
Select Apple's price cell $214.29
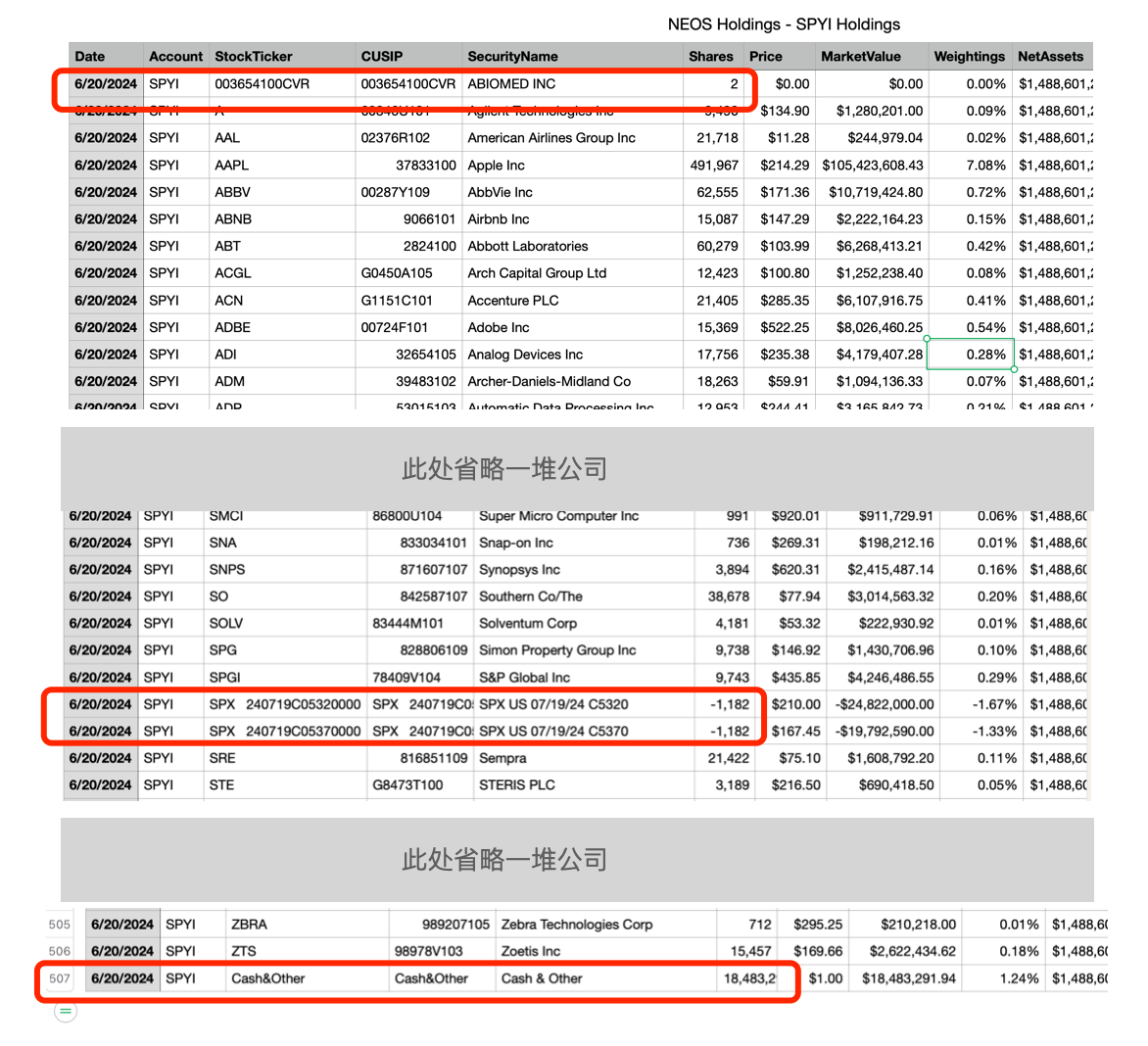(779, 166)
